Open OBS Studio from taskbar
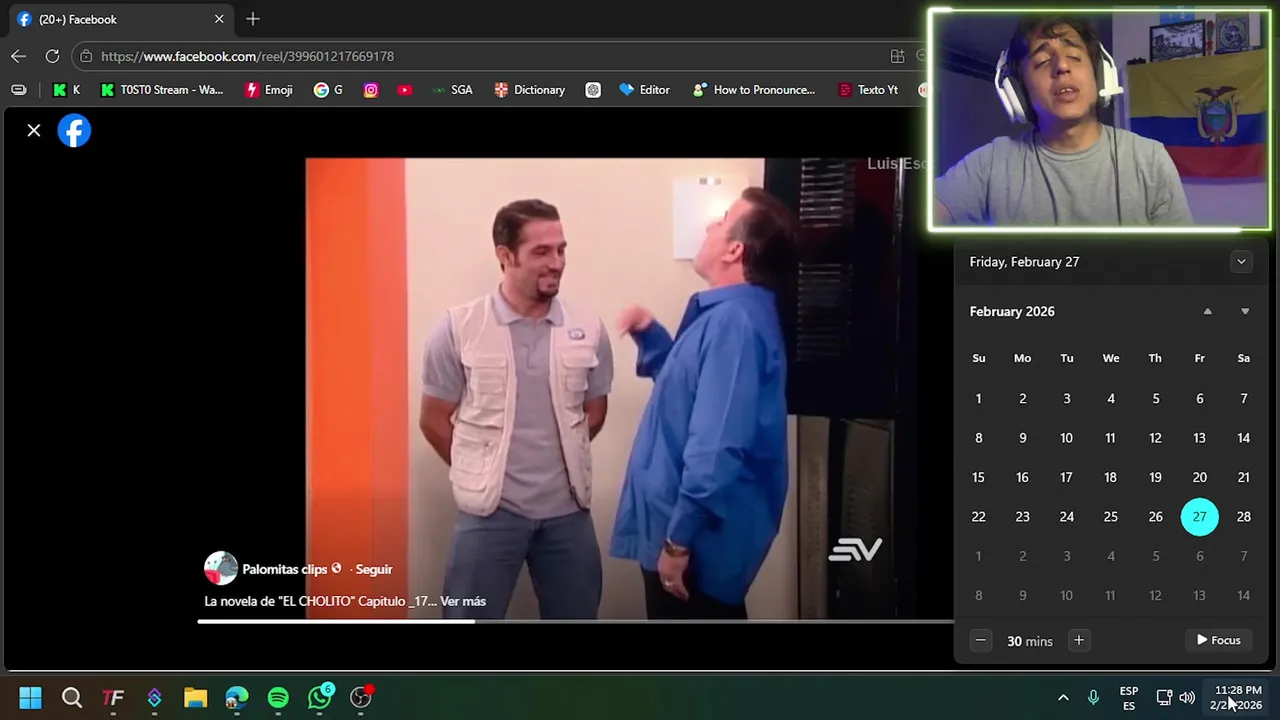 click(x=361, y=698)
